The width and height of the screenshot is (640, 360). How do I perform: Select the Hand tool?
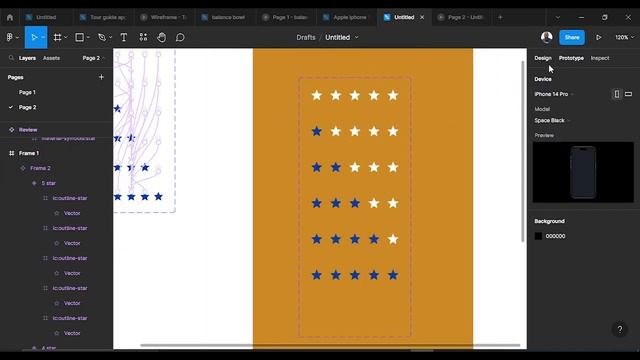tap(162, 37)
